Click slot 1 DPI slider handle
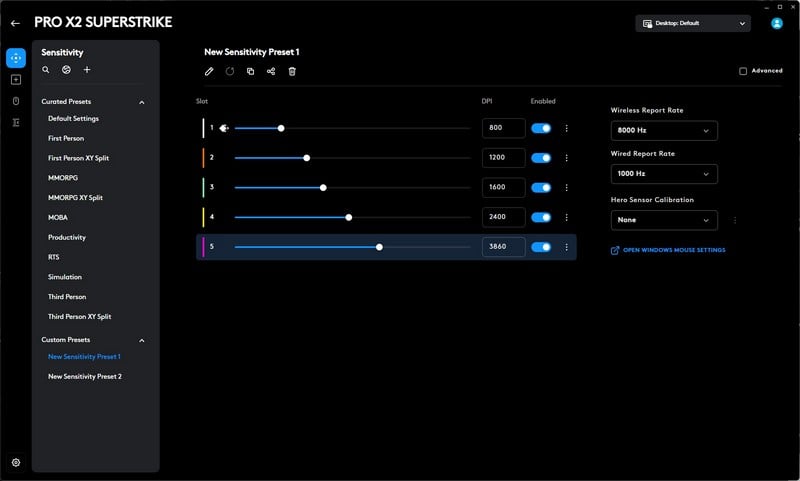 coord(281,129)
